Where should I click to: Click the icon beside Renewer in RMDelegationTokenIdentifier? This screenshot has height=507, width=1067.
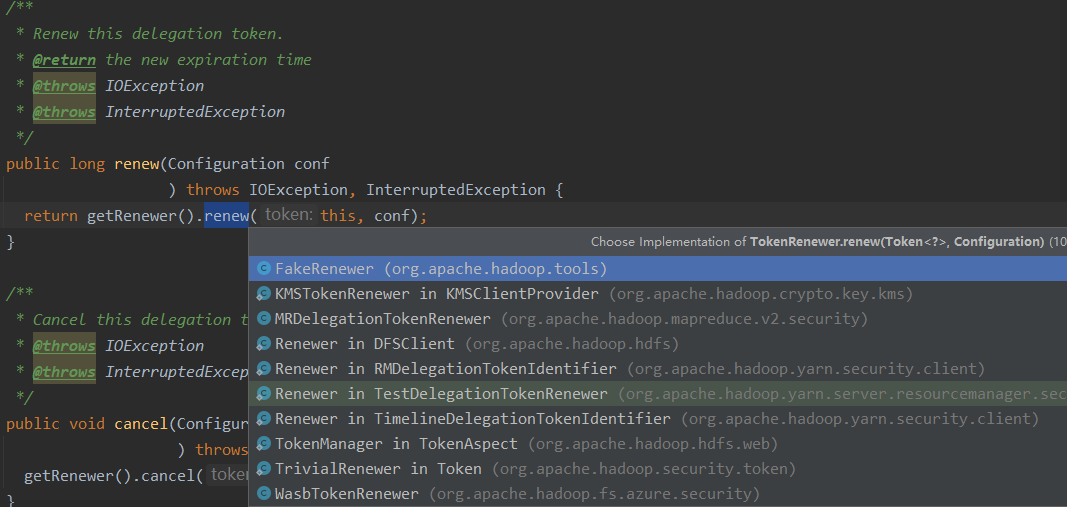[x=264, y=369]
